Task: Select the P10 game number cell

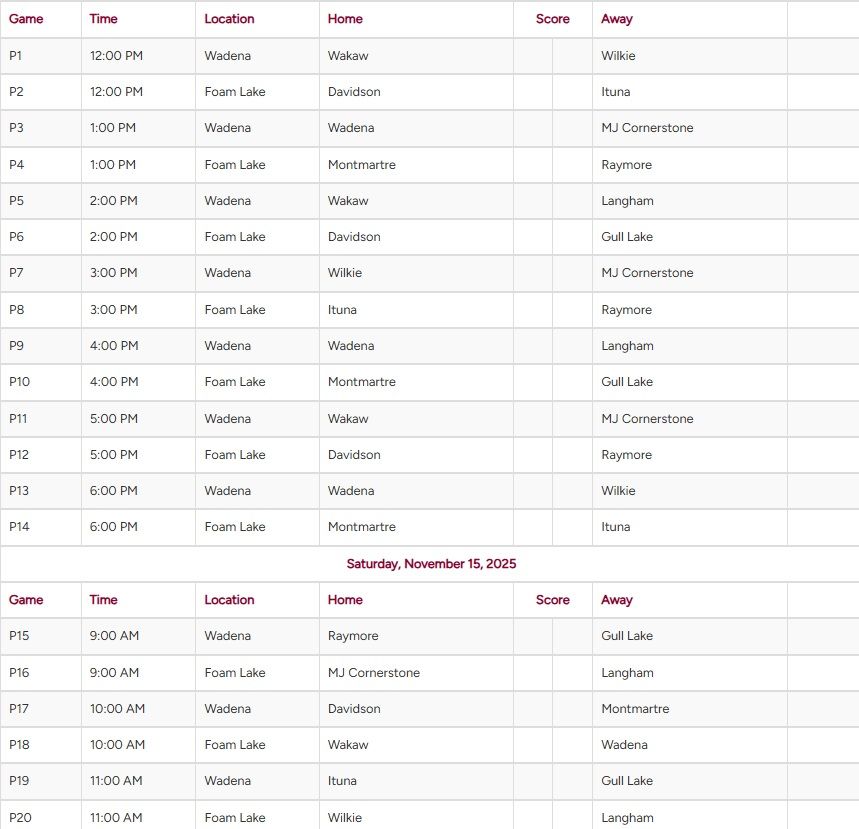Action: click(x=20, y=382)
